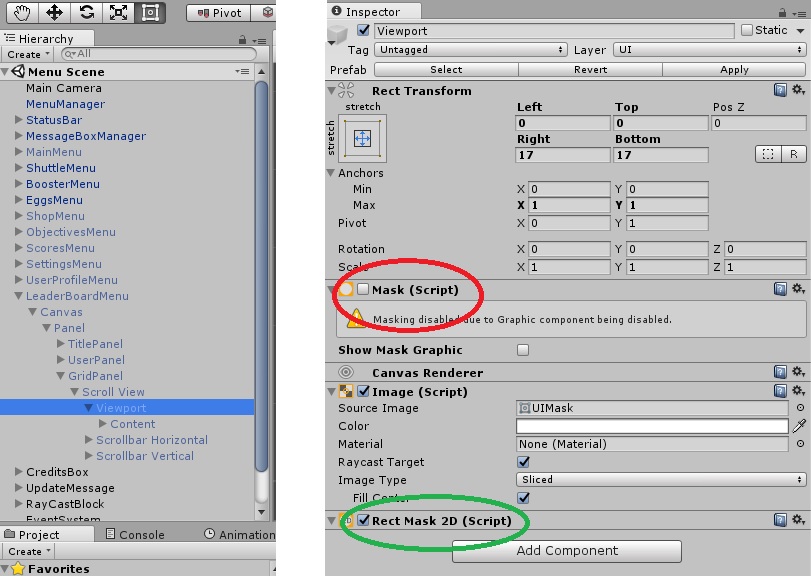Open Image script help reference

(x=780, y=390)
